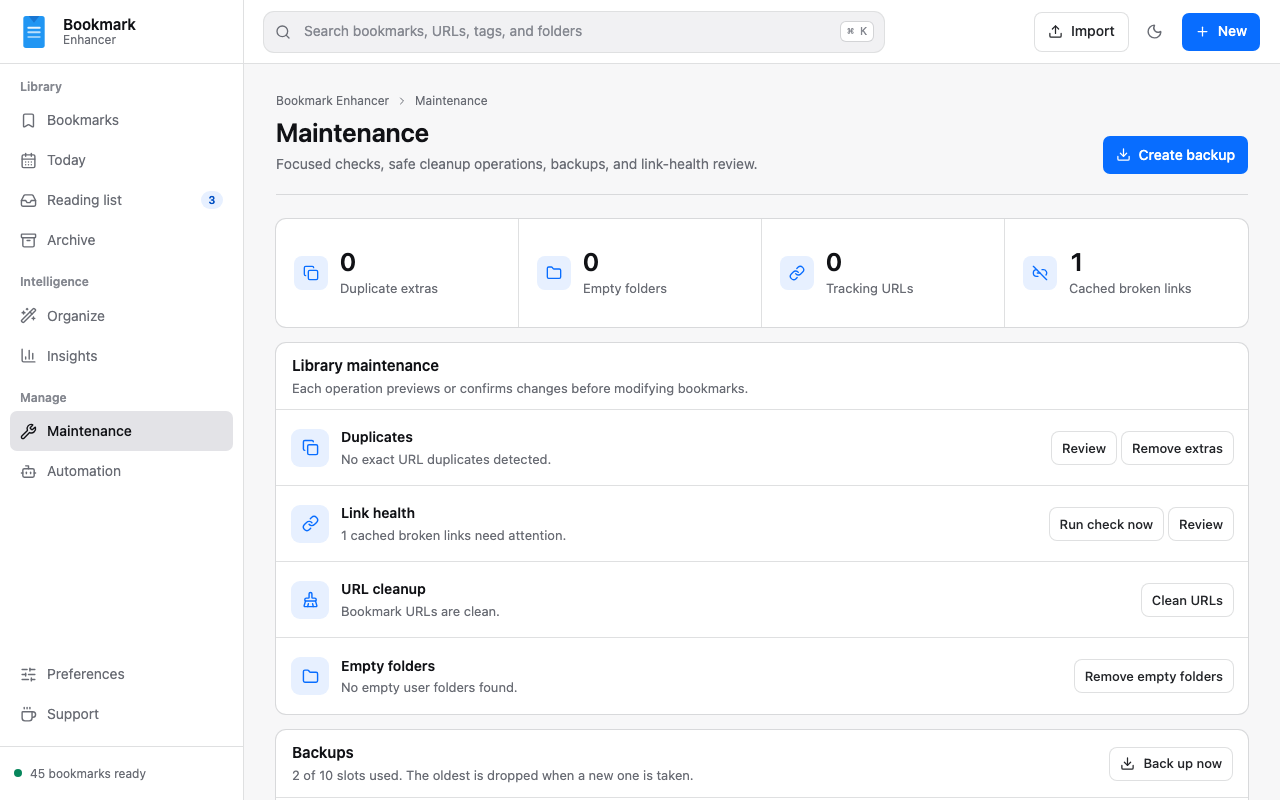
Task: Open Preferences
Action: pos(121,674)
